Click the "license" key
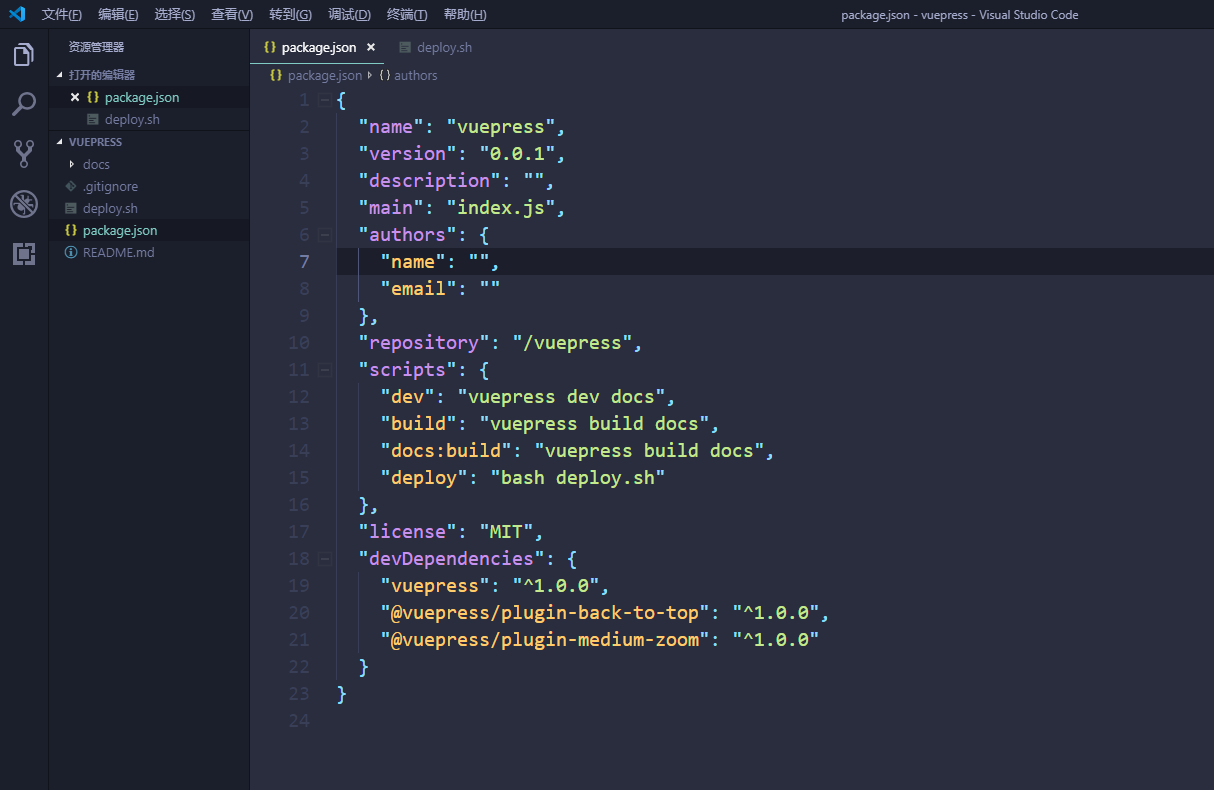Viewport: 1214px width, 790px height. pos(408,532)
